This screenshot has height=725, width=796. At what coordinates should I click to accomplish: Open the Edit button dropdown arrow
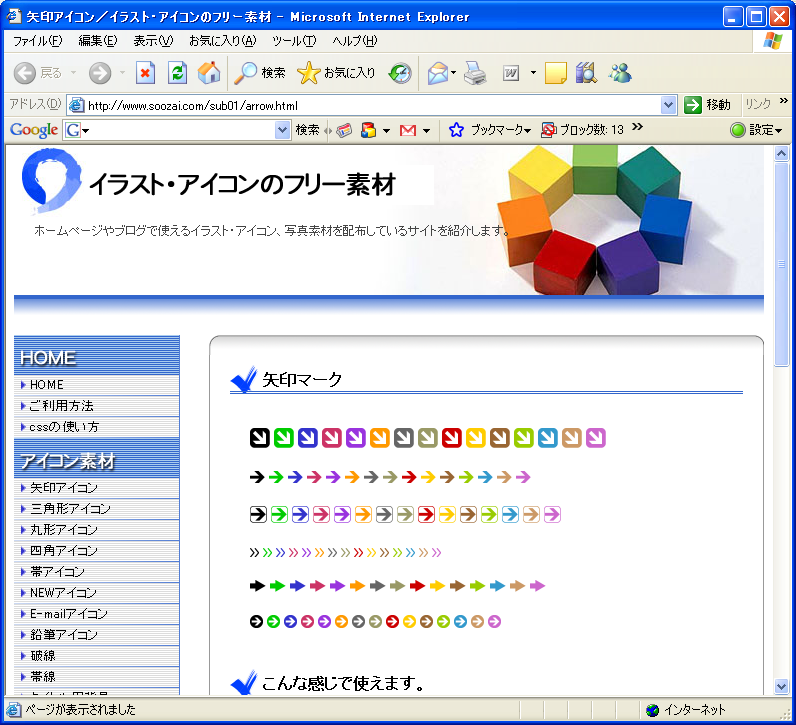coord(533,73)
